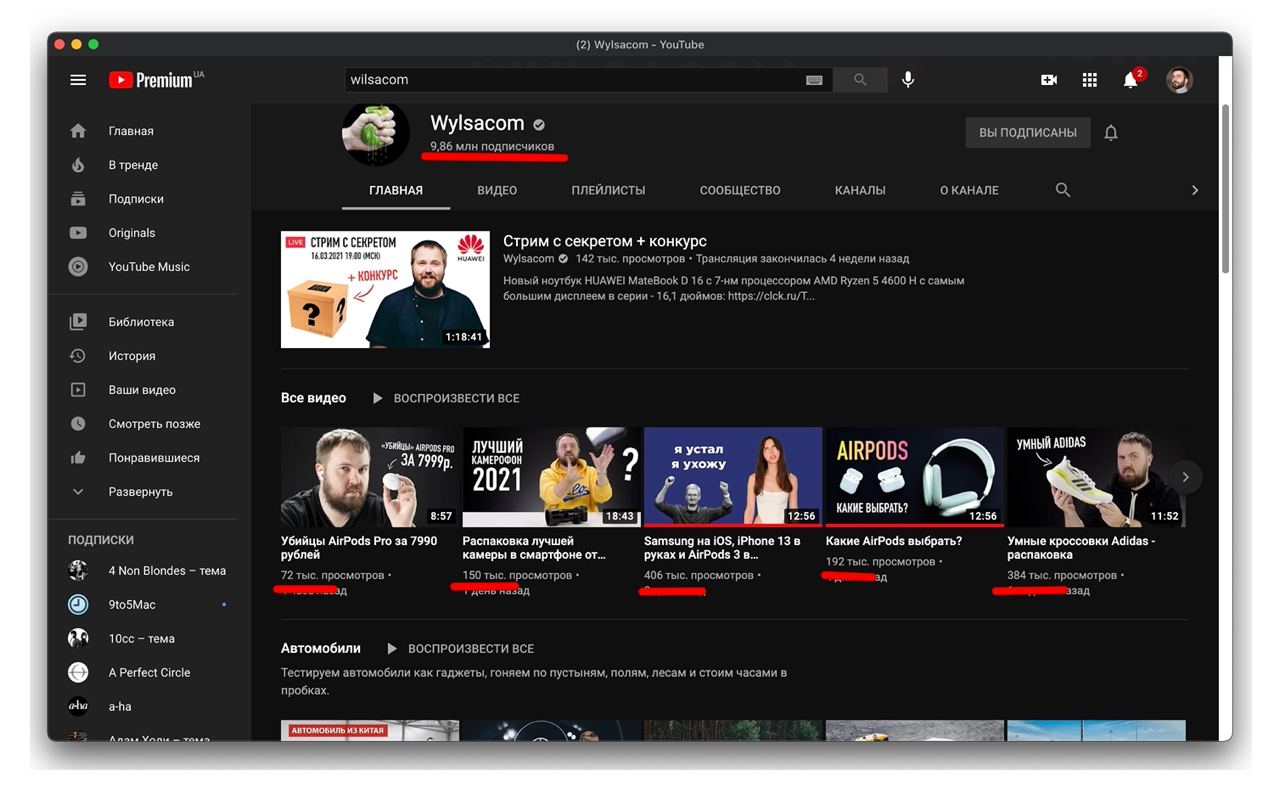
Task: Open Wylsacom link under stream title
Action: 528,259
